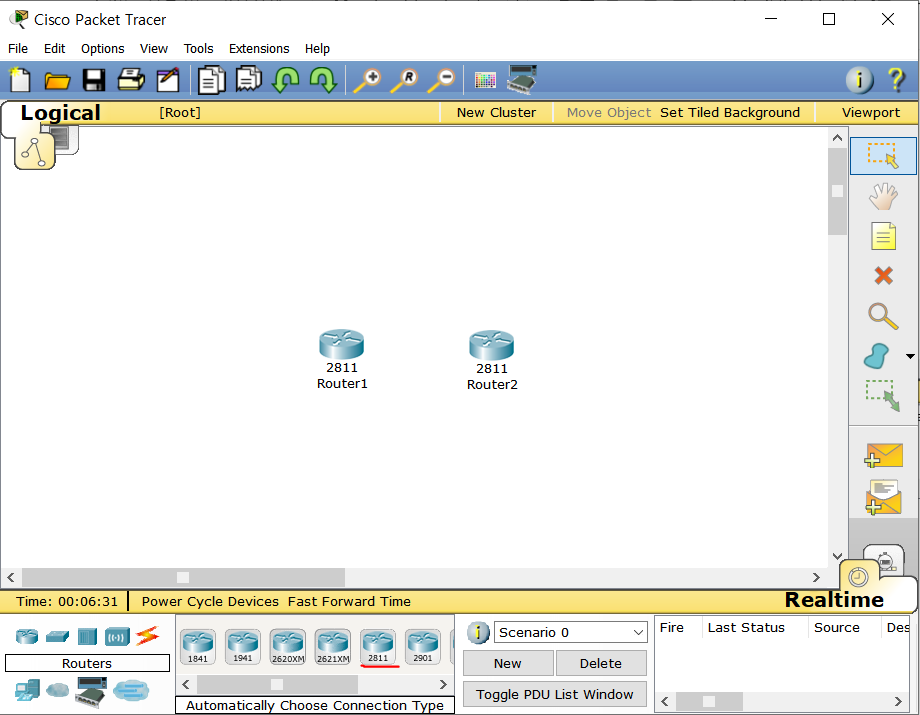Click Power Cycle Devices
The width and height of the screenshot is (920, 715).
click(x=210, y=601)
